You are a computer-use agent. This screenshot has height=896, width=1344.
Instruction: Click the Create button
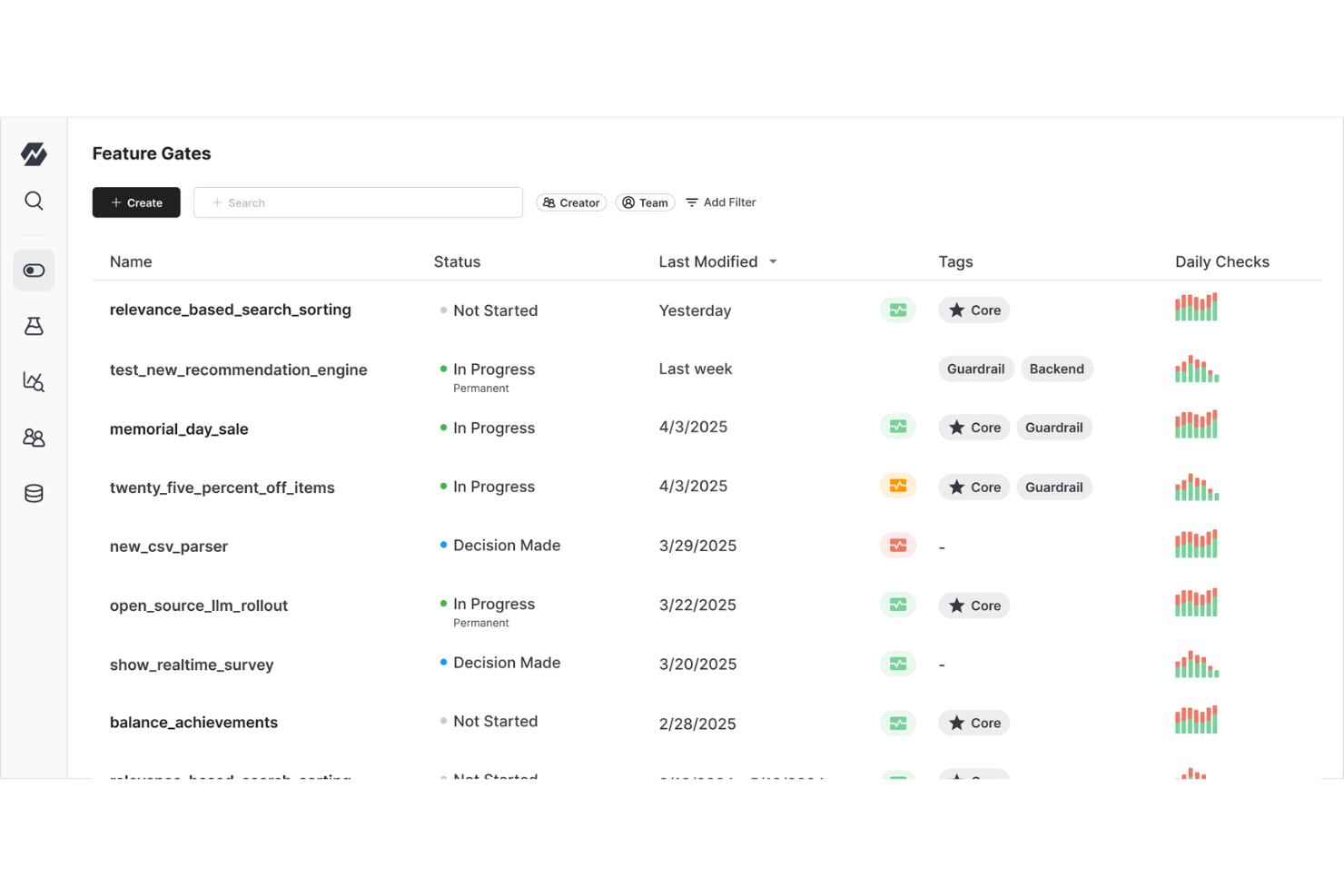(136, 202)
